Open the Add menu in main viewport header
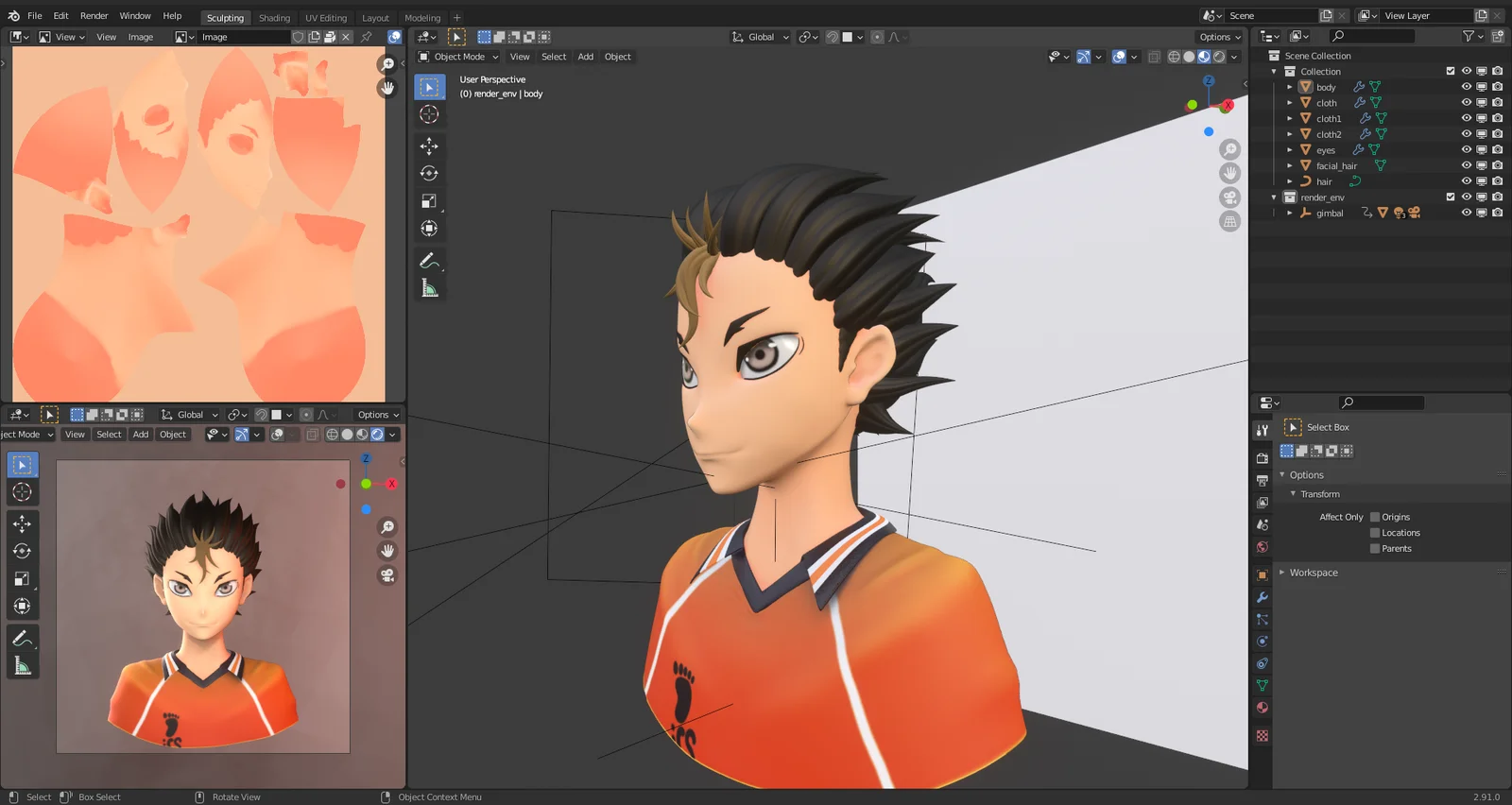 point(586,57)
